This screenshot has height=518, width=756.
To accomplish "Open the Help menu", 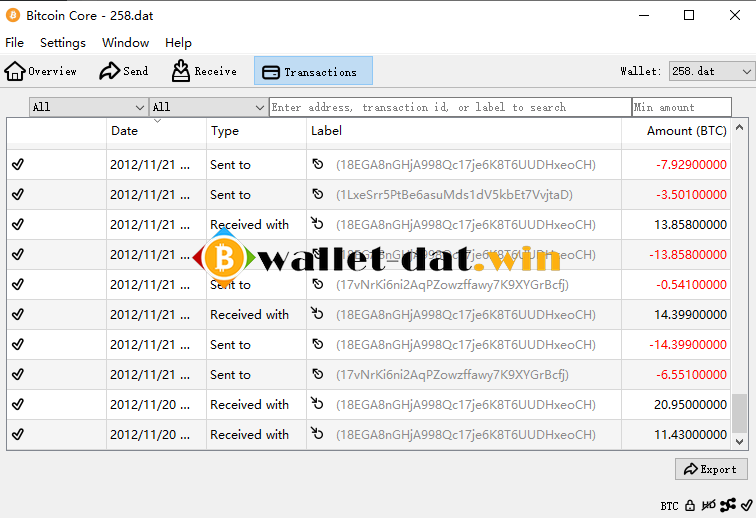I will click(x=178, y=42).
